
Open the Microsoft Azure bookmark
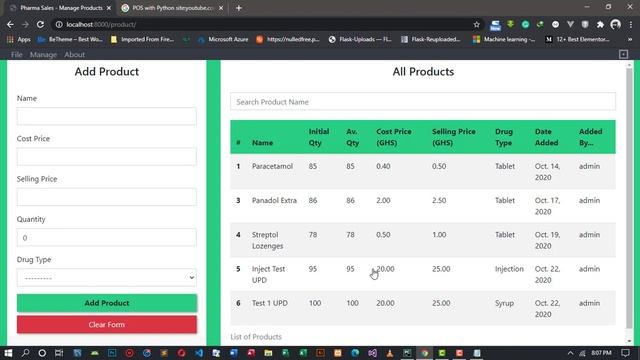[x=223, y=39]
